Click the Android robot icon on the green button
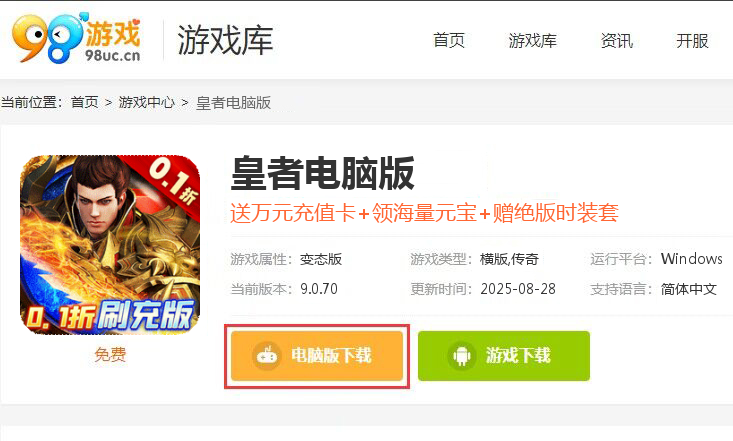The width and height of the screenshot is (733, 441). point(462,356)
